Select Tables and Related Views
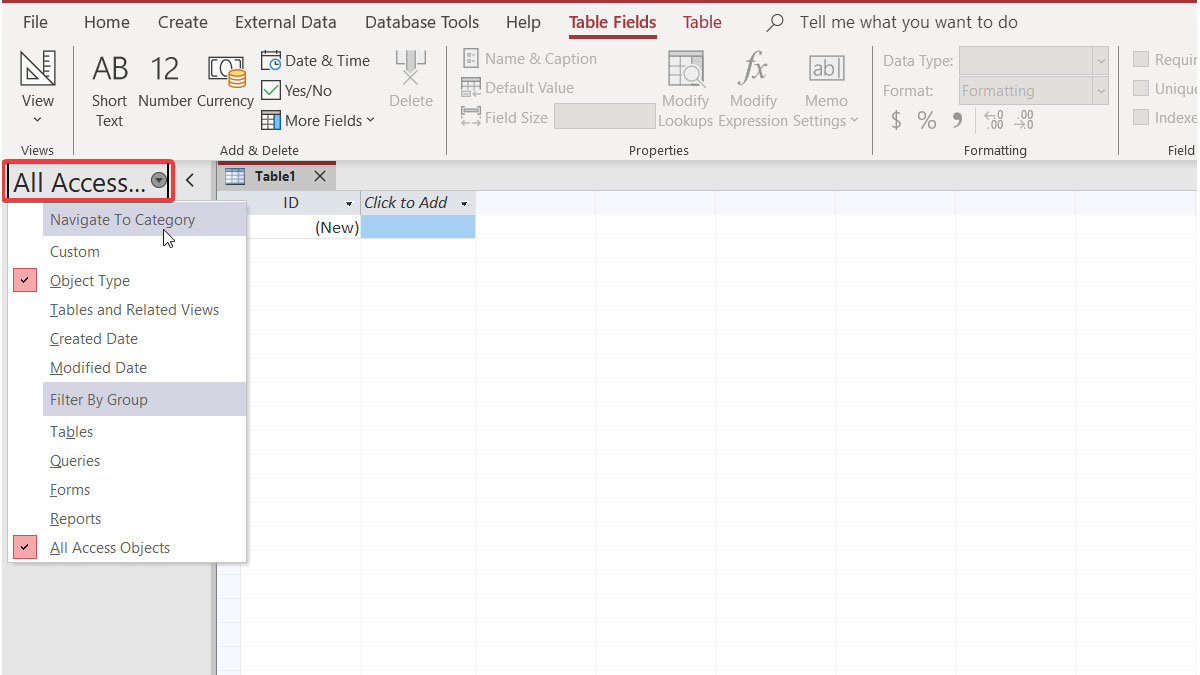The image size is (1200, 675). 134,309
